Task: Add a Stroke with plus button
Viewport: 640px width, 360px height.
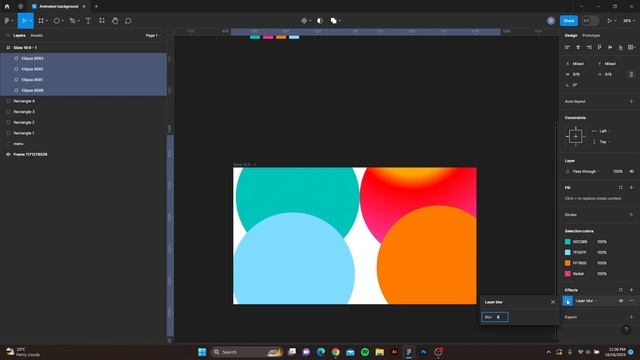Action: click(x=631, y=215)
